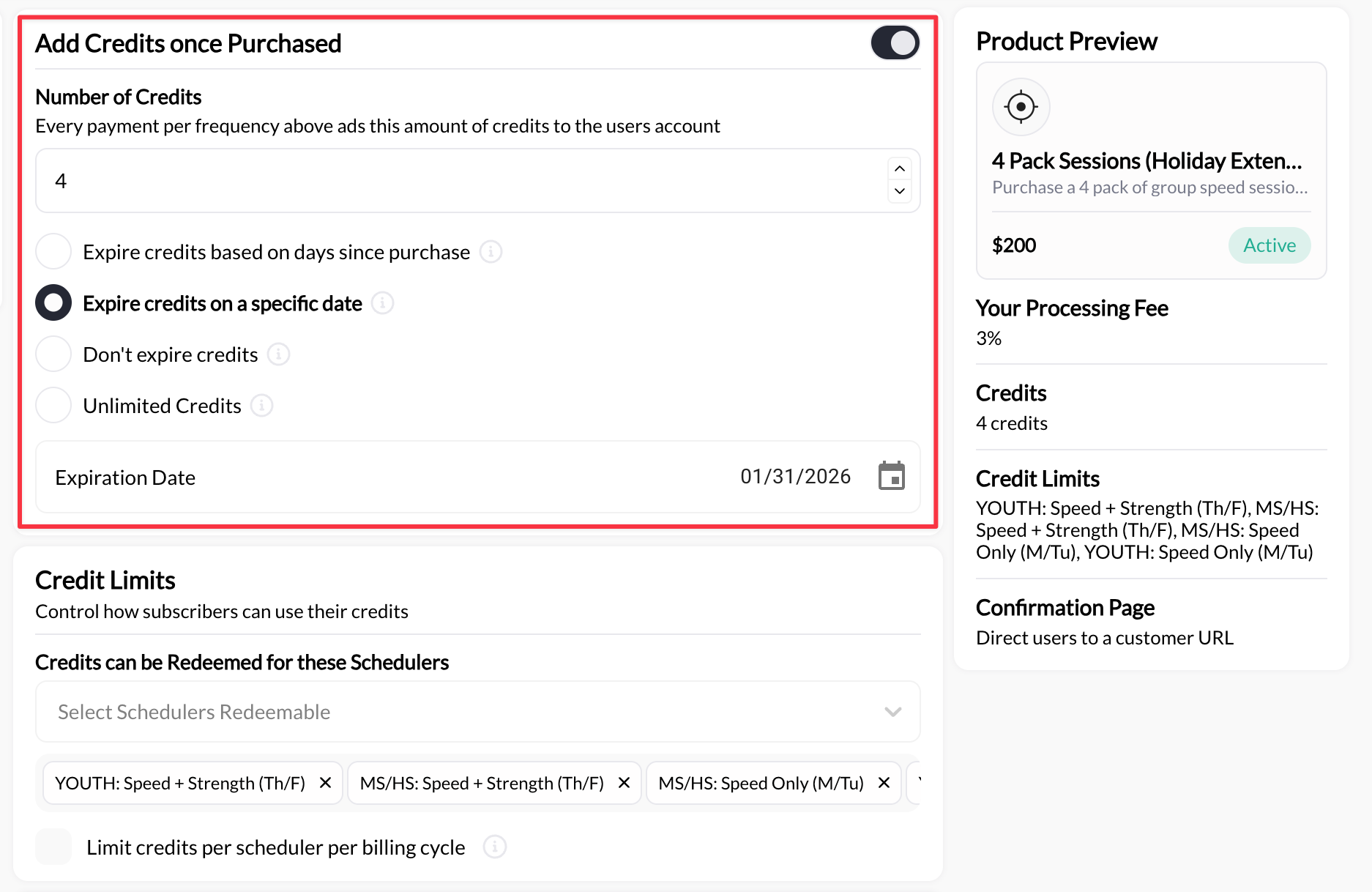
Task: Enable Limit credits per scheduler per billing cycle
Action: 53,847
